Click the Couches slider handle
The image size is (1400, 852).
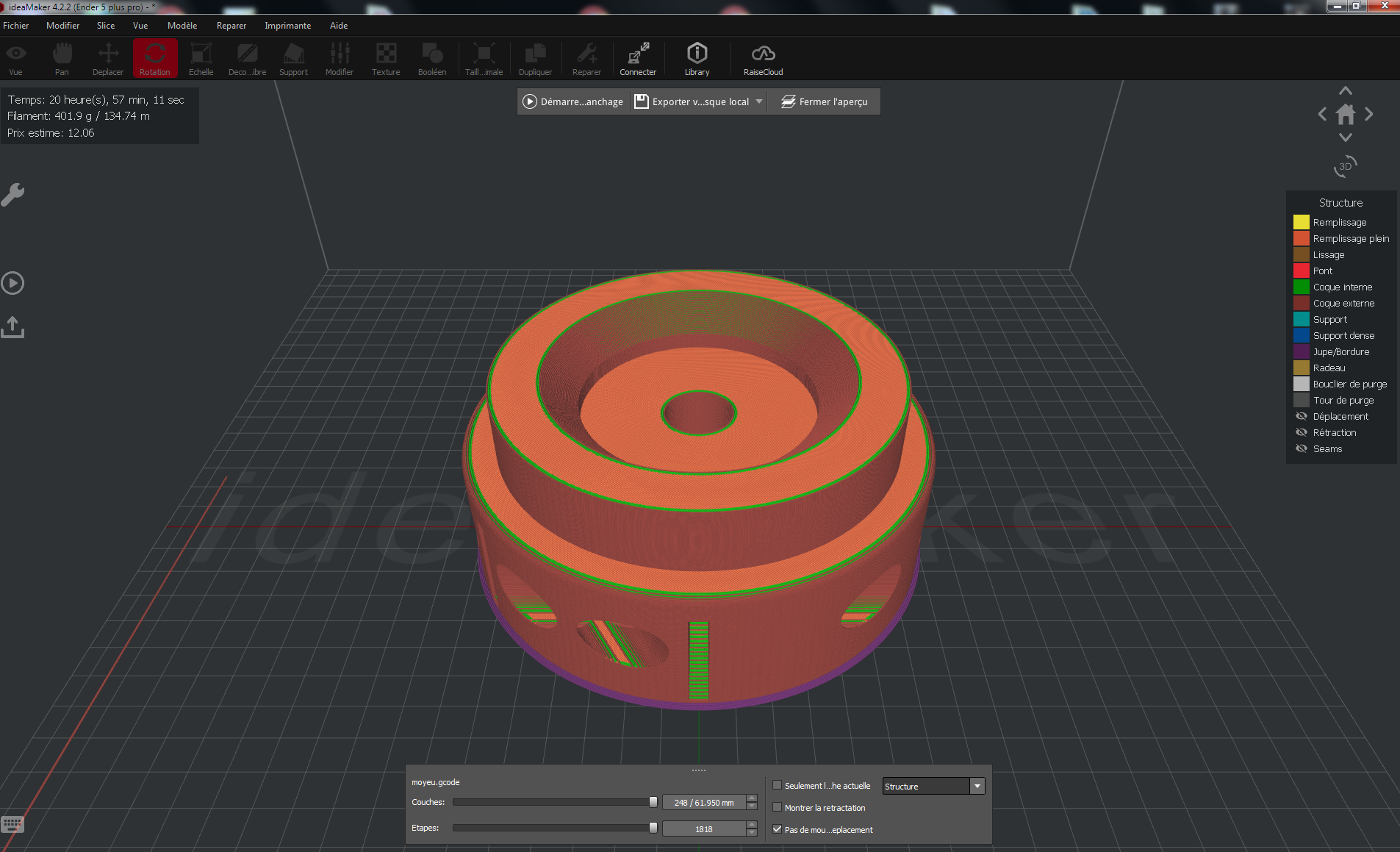tap(653, 802)
